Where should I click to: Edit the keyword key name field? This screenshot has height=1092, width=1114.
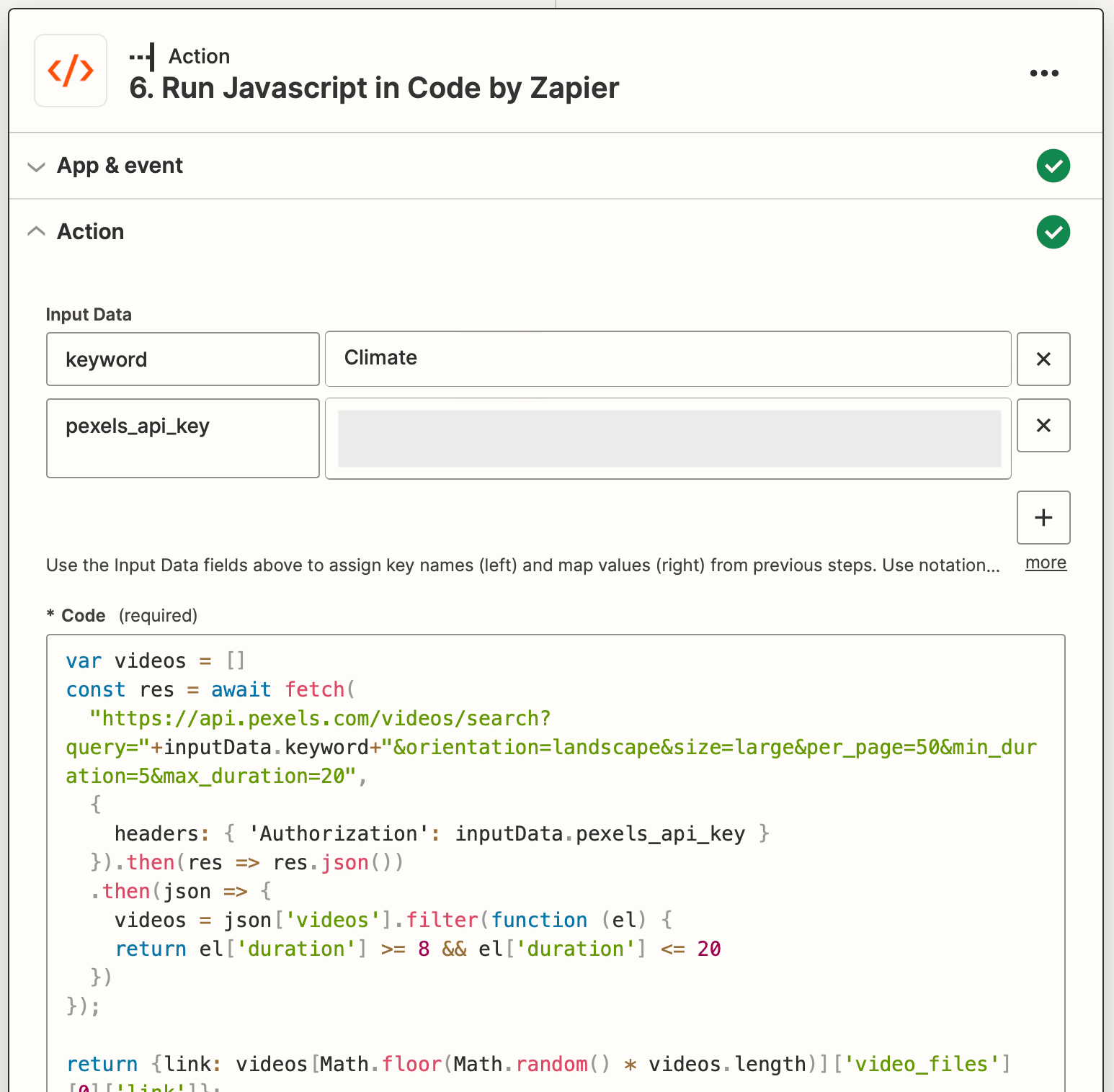pos(182,359)
